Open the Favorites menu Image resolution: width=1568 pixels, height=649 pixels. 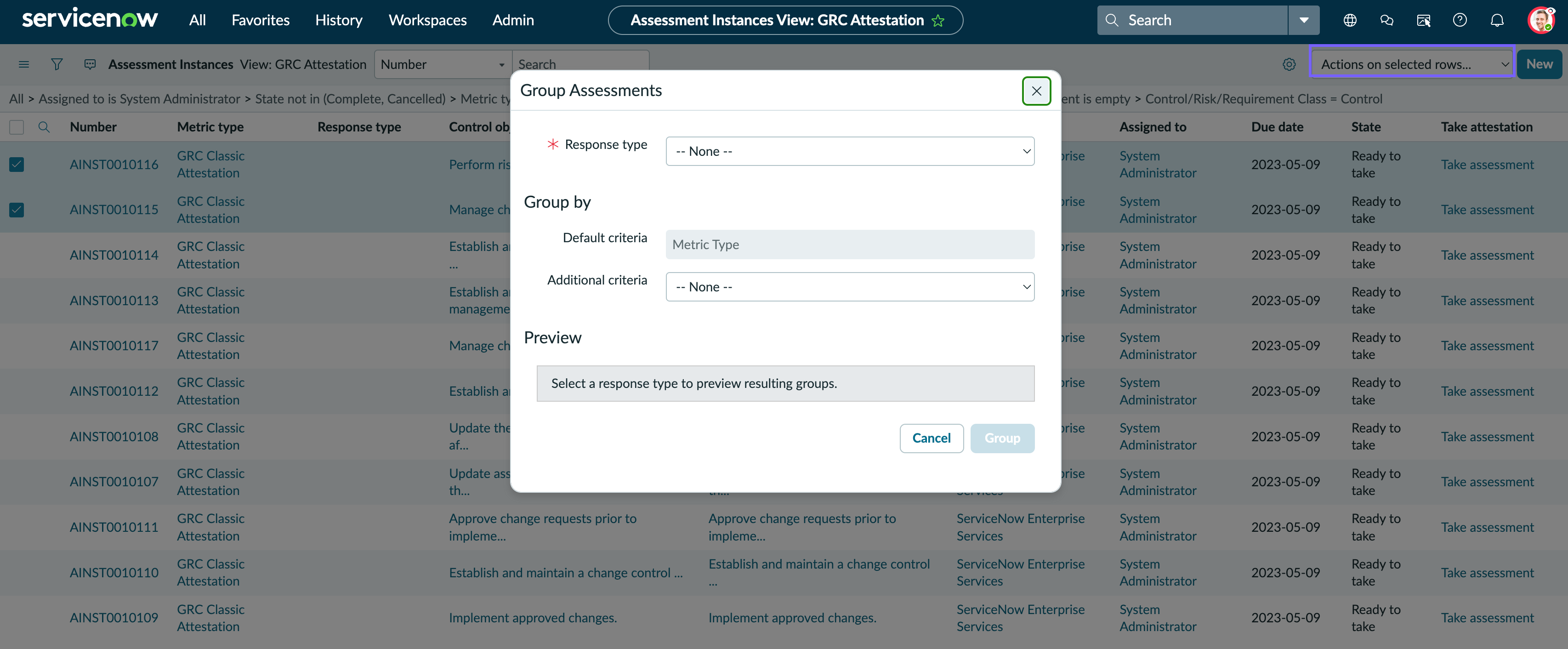click(261, 20)
